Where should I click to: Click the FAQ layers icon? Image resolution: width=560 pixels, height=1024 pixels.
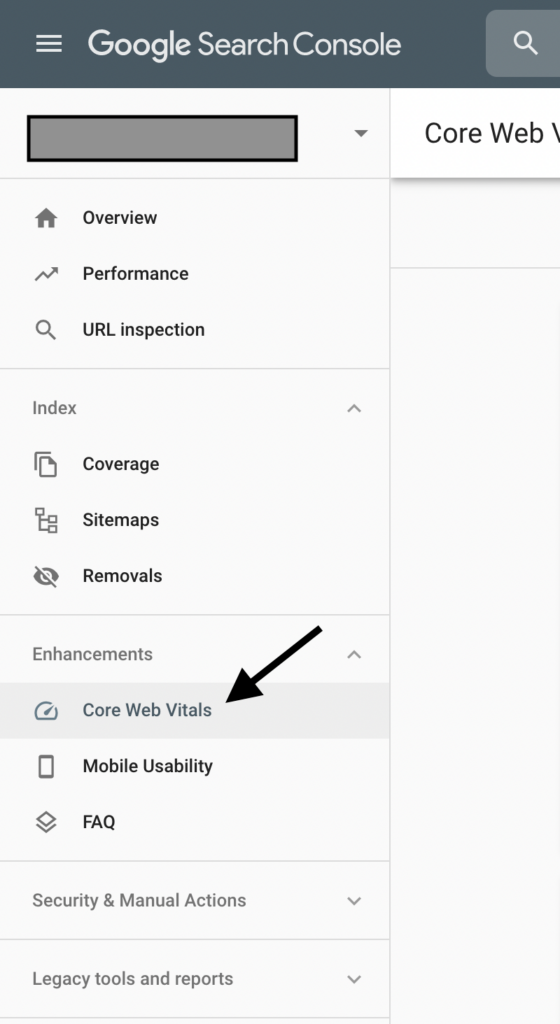coord(46,822)
